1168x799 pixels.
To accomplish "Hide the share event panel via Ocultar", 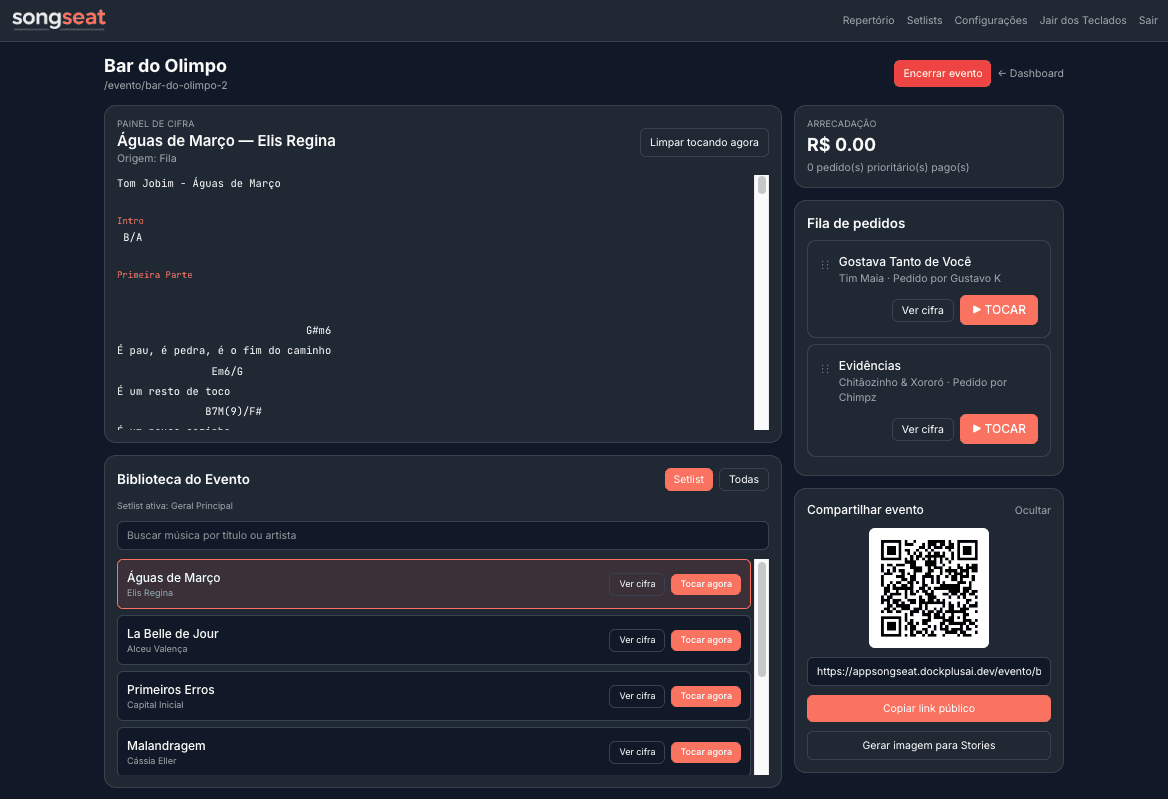I will coord(1032,510).
